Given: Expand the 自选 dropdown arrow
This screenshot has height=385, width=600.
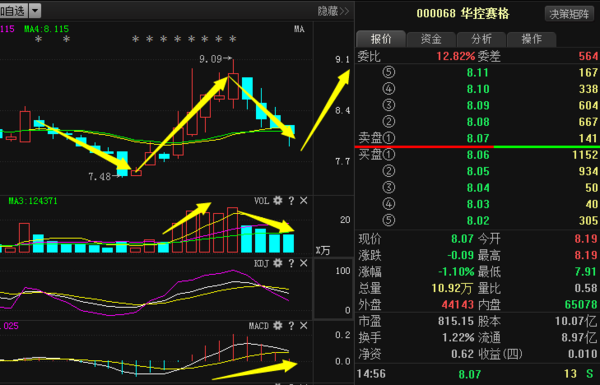Looking at the screenshot, I should [x=35, y=11].
